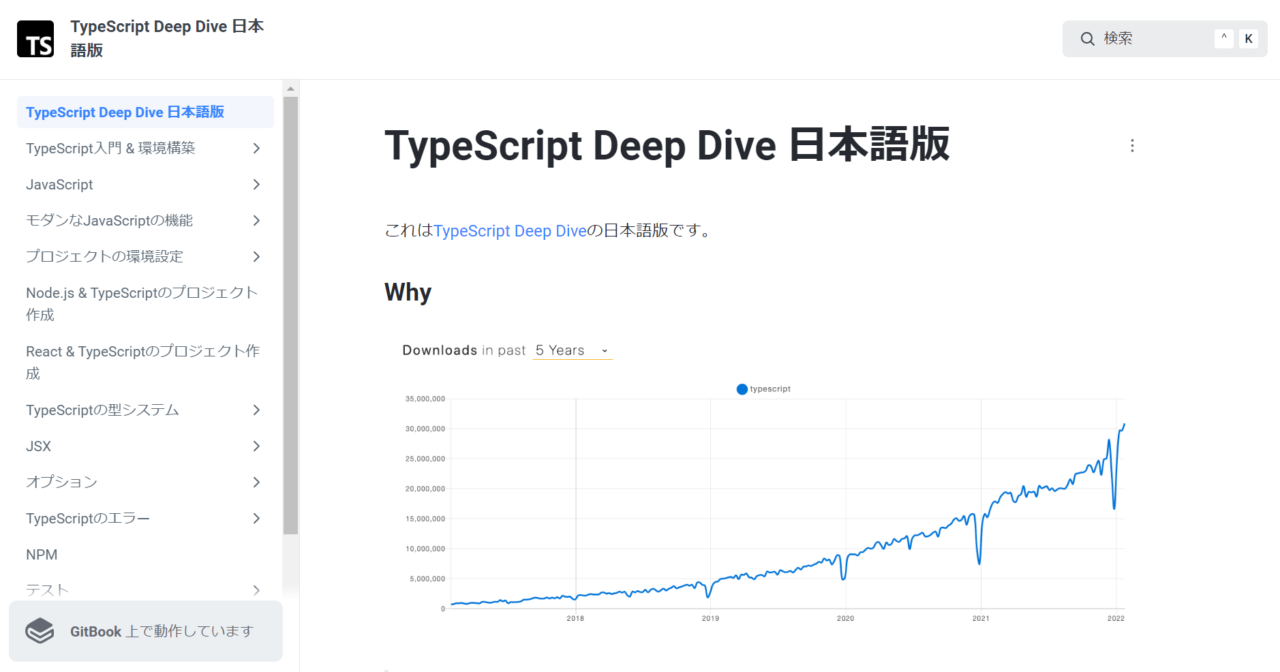
Task: Expand the JavaScript section chevron
Action: coord(257,185)
